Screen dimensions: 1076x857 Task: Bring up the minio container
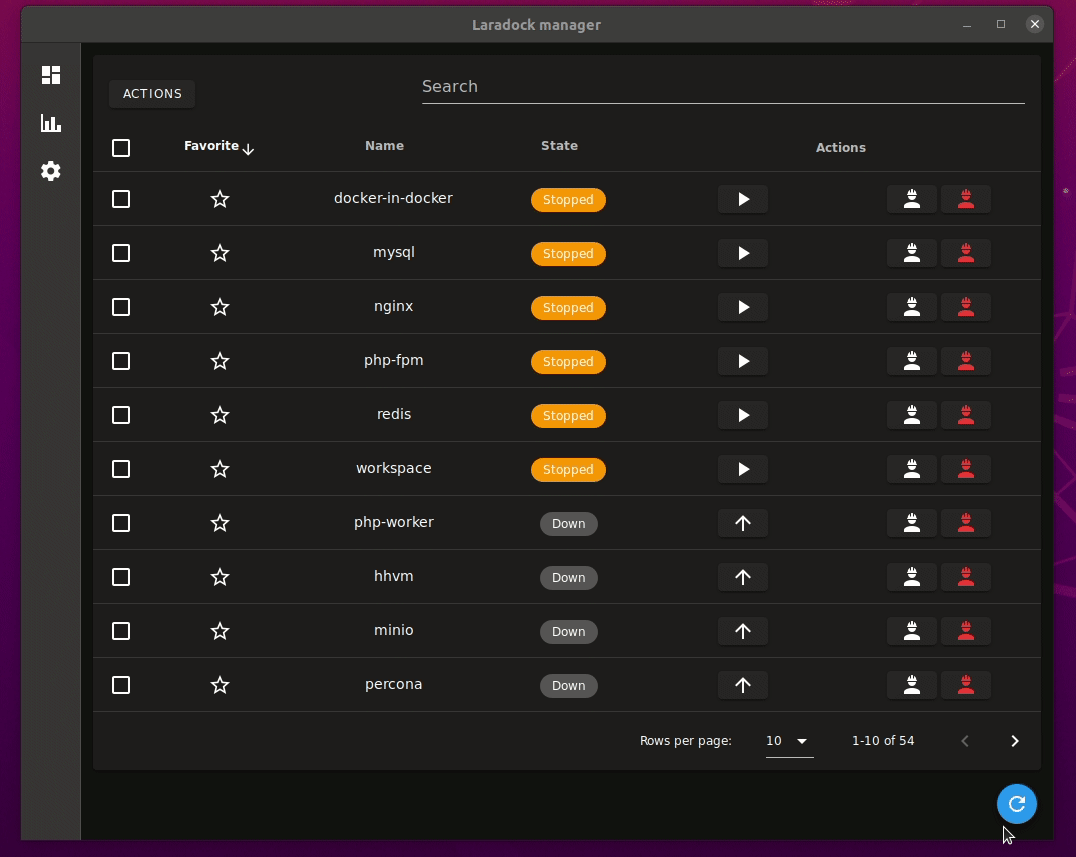(743, 631)
